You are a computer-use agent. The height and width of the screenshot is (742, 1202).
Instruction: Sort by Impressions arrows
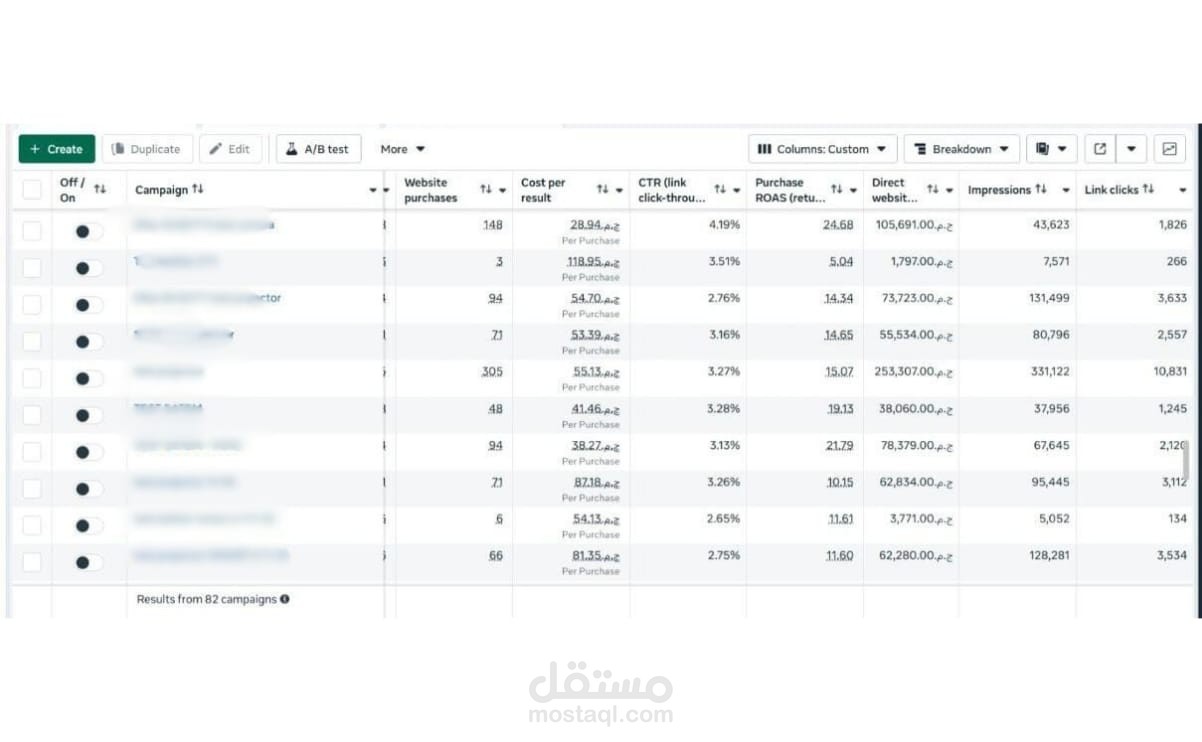[1042, 189]
